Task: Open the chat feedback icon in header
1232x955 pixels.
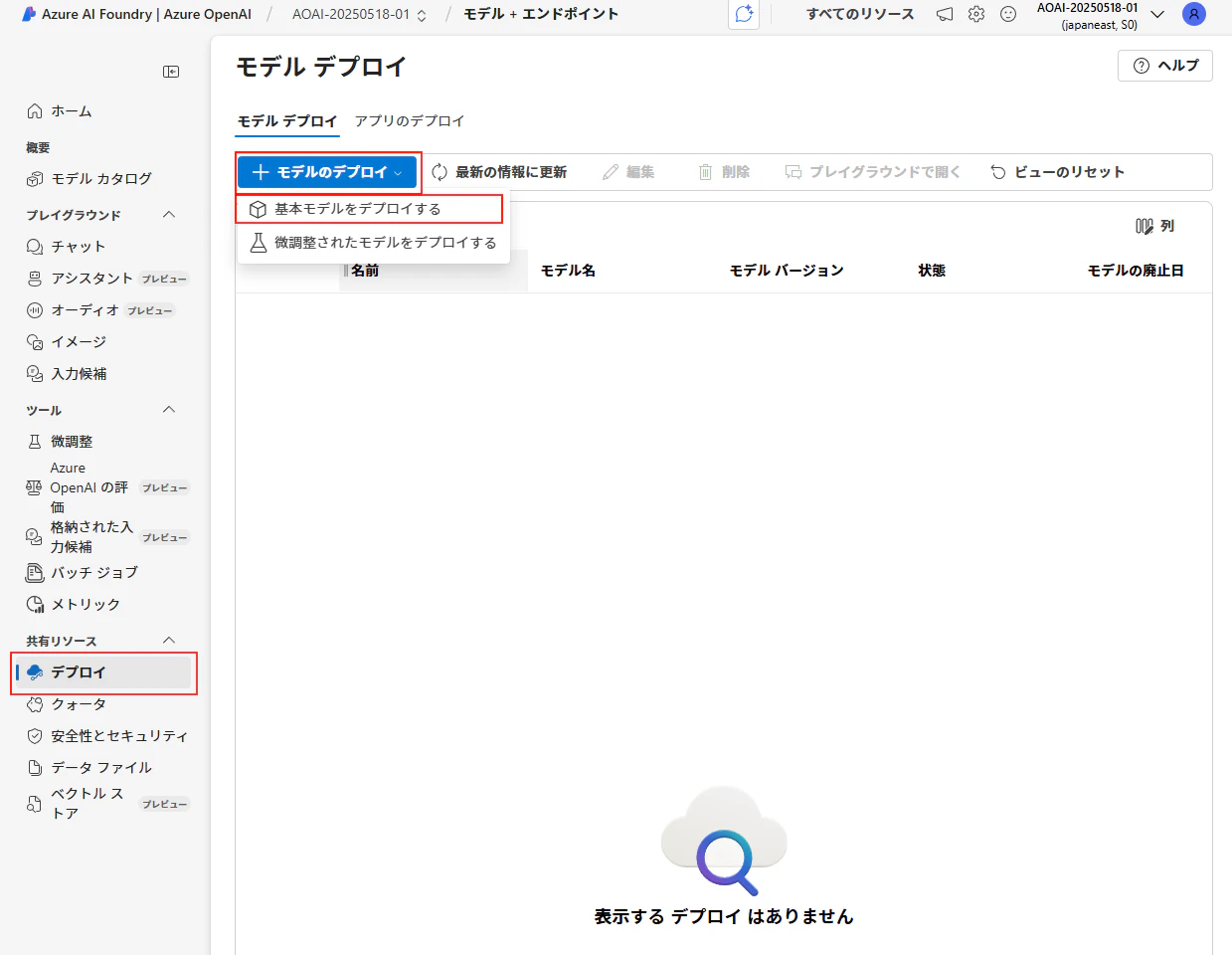Action: tap(744, 14)
